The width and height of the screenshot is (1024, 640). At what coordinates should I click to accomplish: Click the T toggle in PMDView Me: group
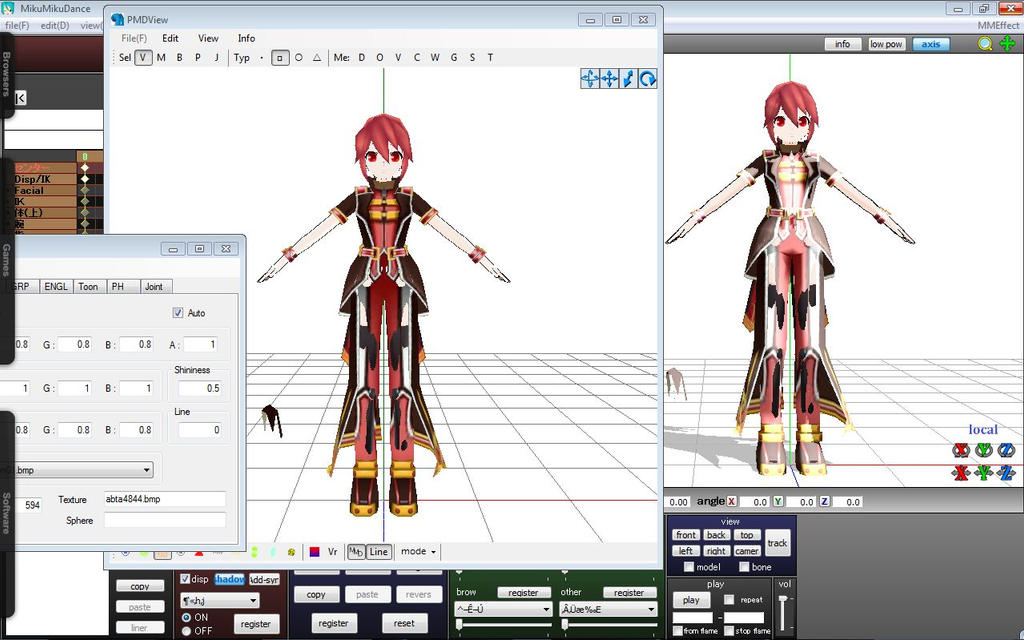coord(490,57)
